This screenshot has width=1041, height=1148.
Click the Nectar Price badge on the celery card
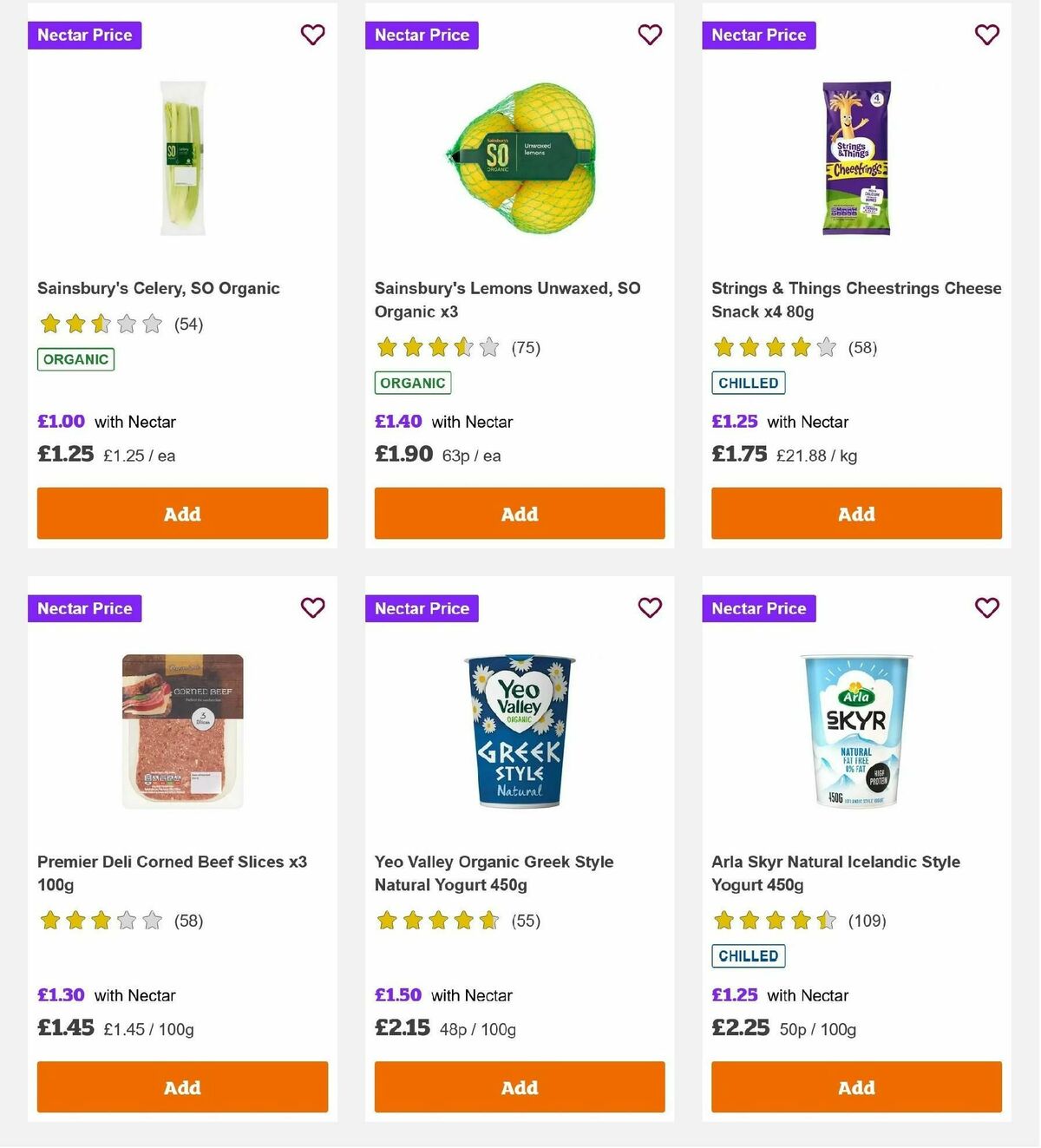point(84,35)
